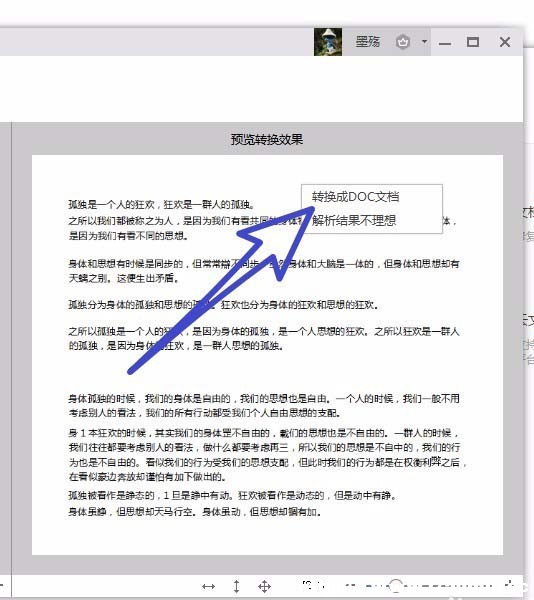
Task: Minimize the converter window
Action: pos(444,43)
